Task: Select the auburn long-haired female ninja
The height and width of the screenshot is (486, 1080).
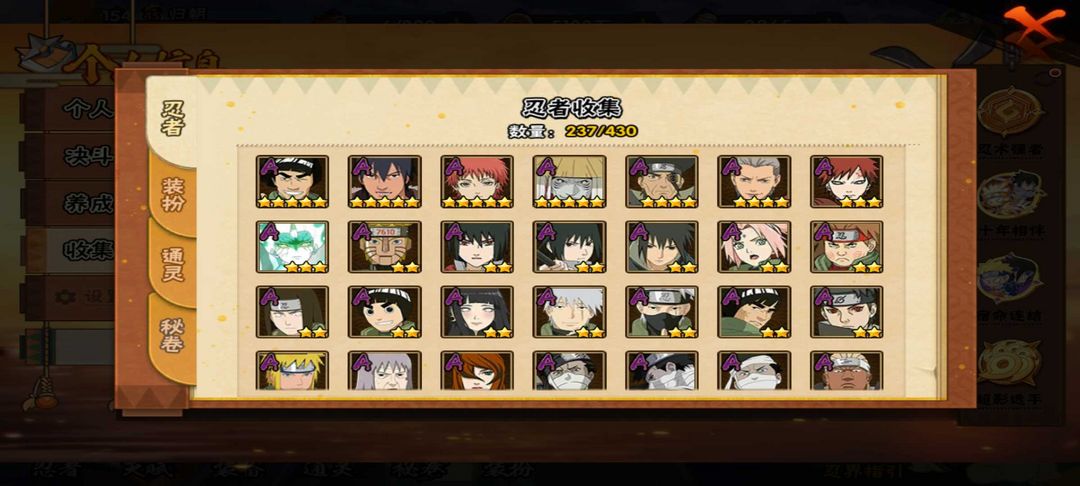Action: [x=477, y=370]
